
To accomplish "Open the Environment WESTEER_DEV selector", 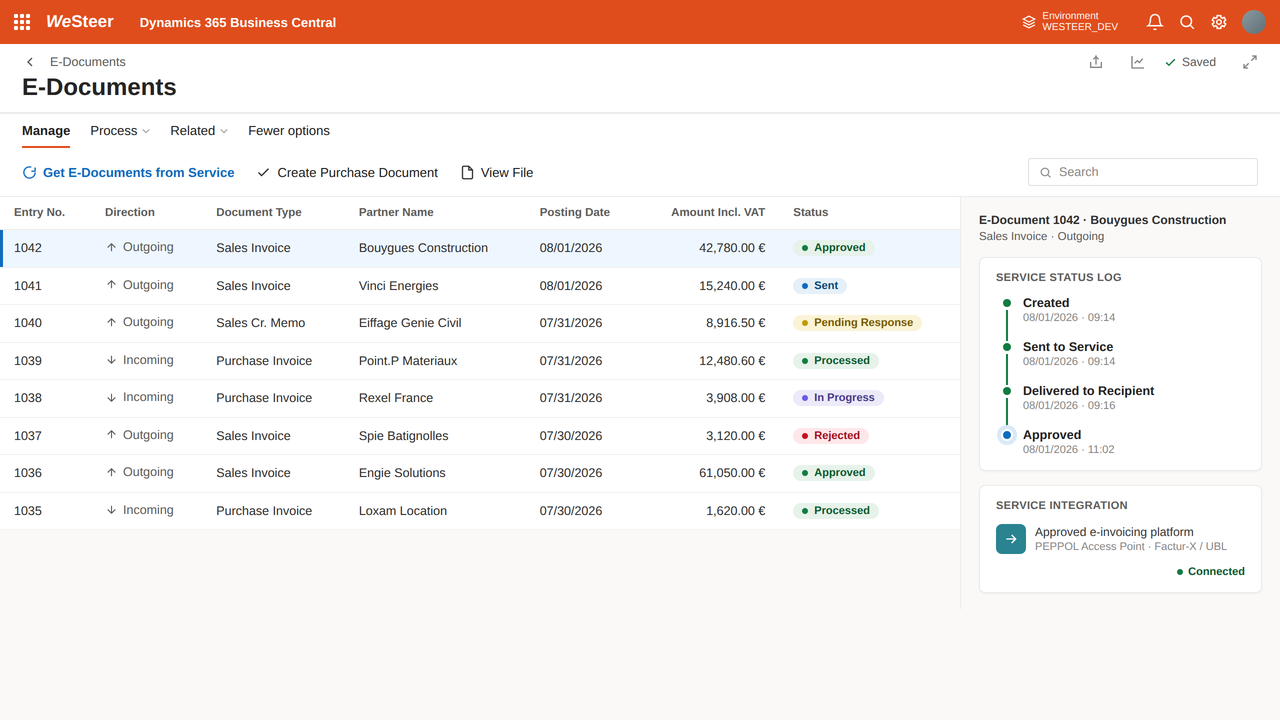I will click(1070, 22).
